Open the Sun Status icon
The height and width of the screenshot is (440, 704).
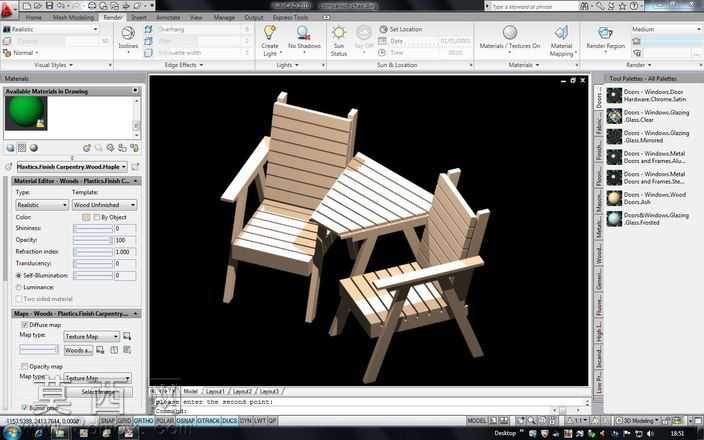pos(339,33)
